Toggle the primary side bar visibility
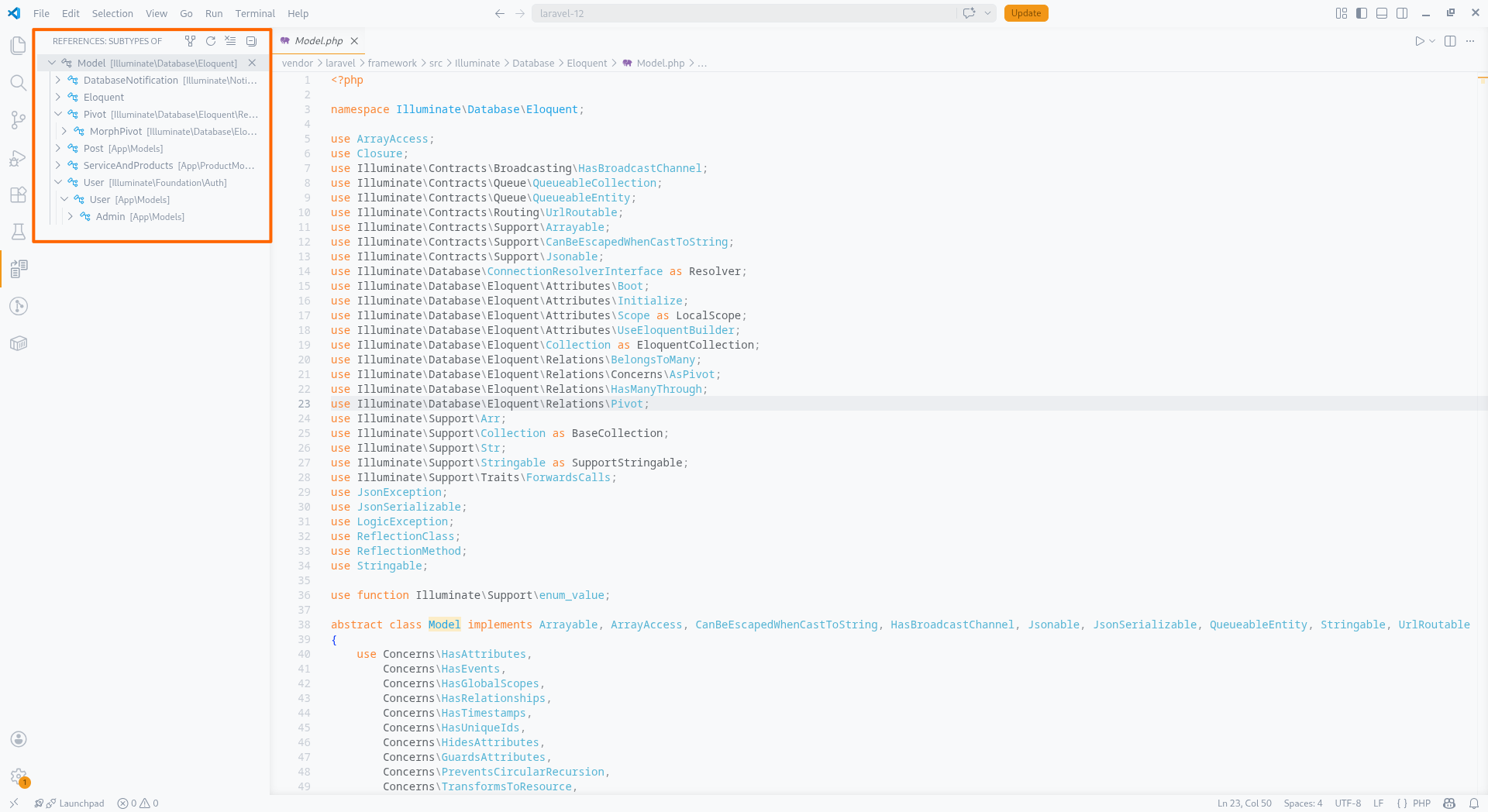 [1362, 13]
